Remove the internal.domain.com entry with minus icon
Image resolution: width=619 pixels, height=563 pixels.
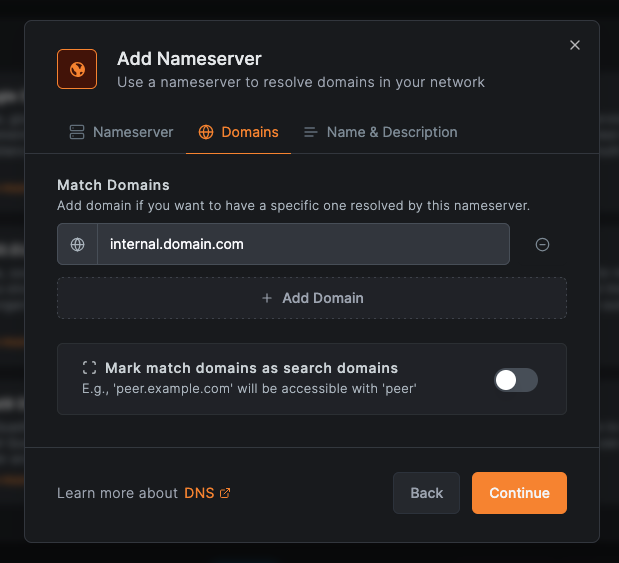542,244
